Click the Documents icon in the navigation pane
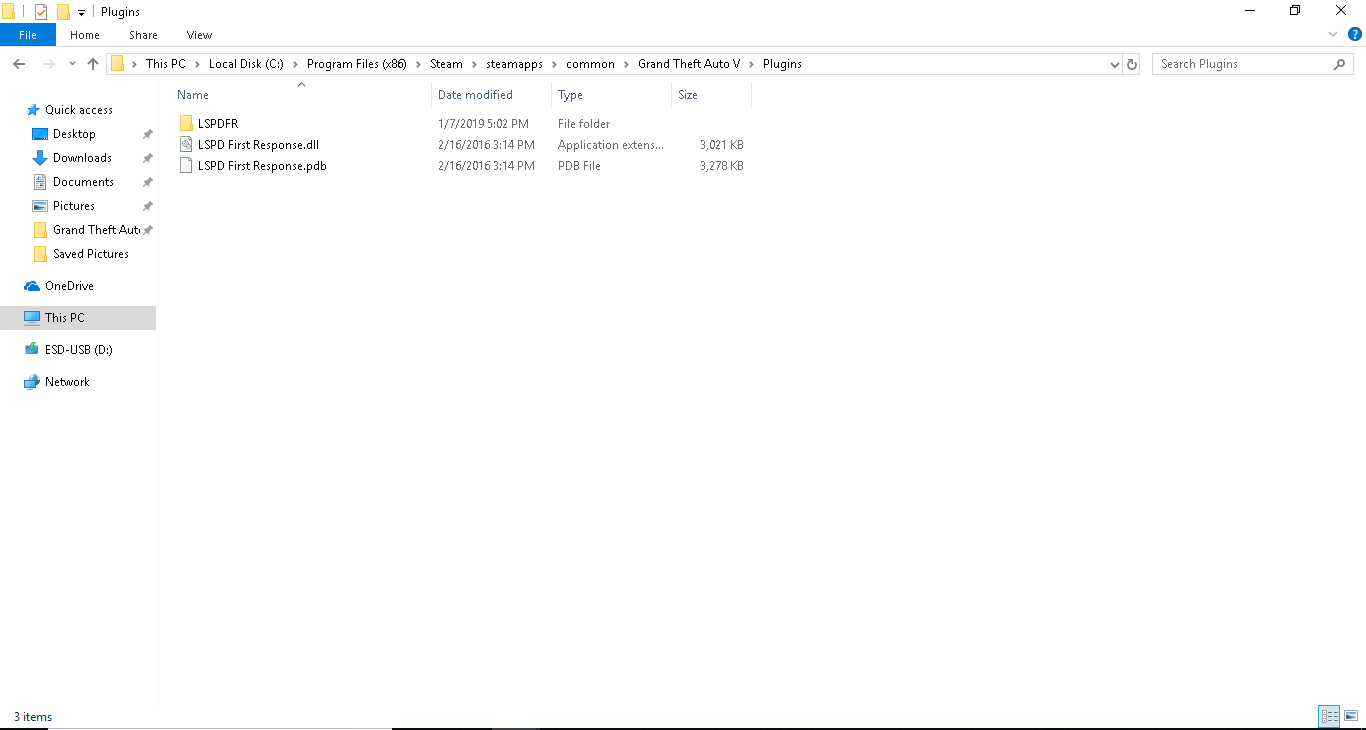Viewport: 1366px width, 730px height. (40, 182)
